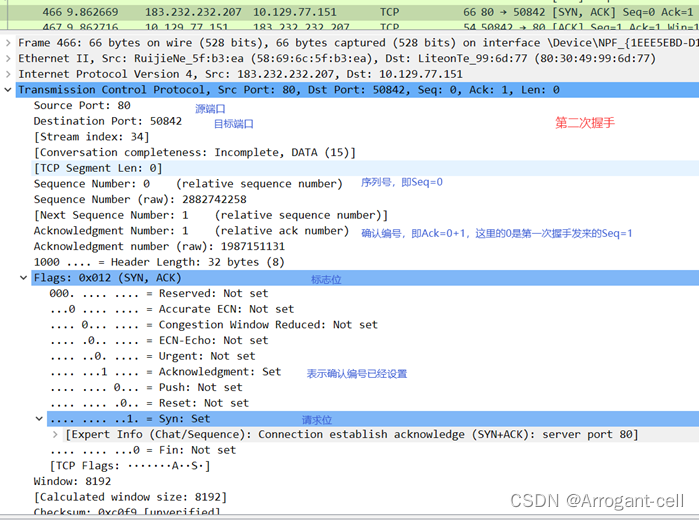The width and height of the screenshot is (699, 520).
Task: Collapse the Syn: Set expander arrow
Action: 39,419
